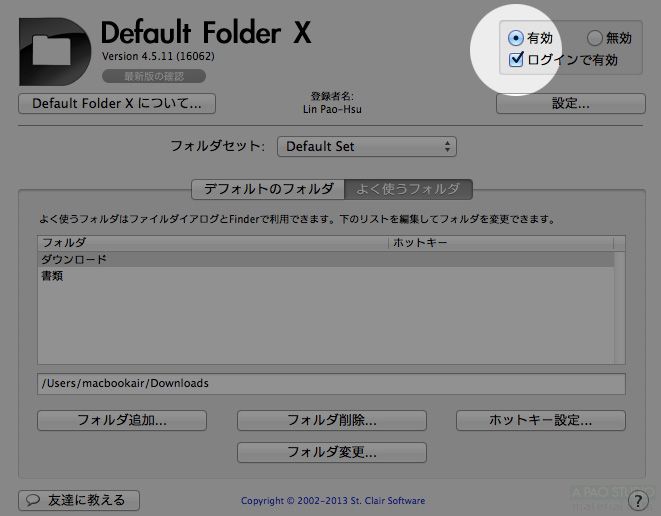Image resolution: width=661 pixels, height=516 pixels.
Task: Click the フォルダ削除 button
Action: [331, 420]
